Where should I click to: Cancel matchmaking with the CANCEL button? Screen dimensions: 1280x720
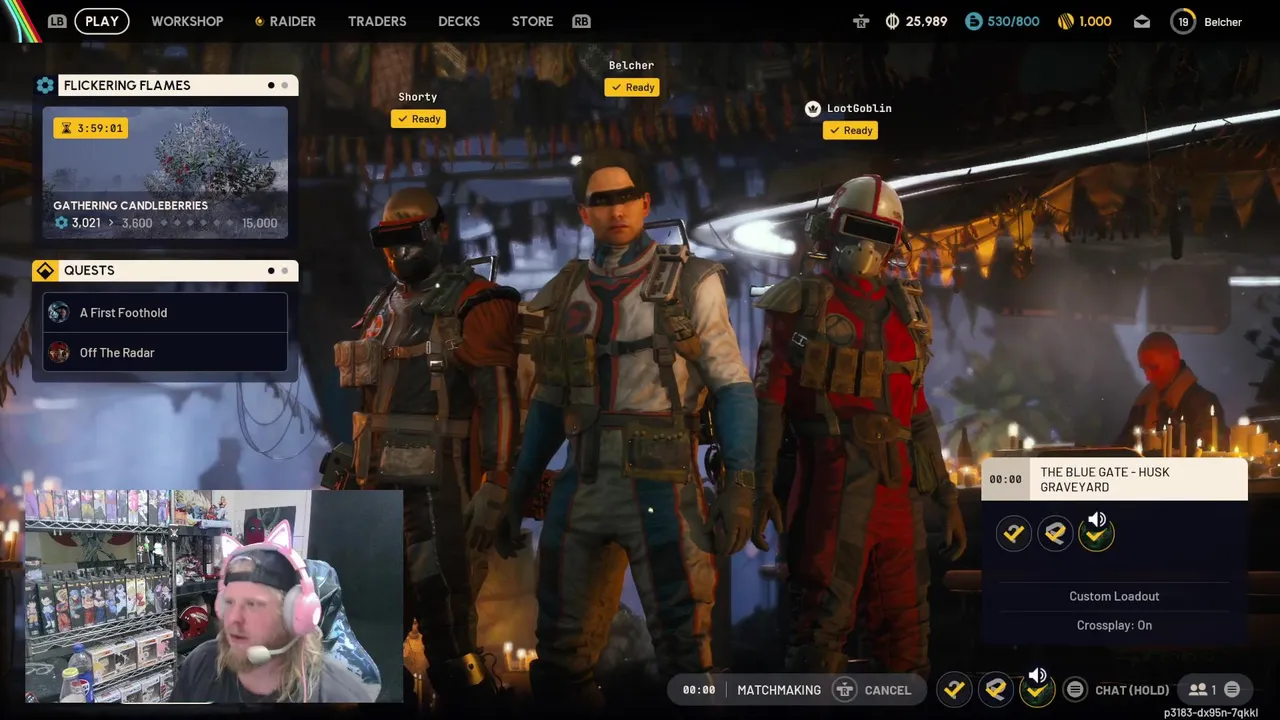[x=888, y=690]
